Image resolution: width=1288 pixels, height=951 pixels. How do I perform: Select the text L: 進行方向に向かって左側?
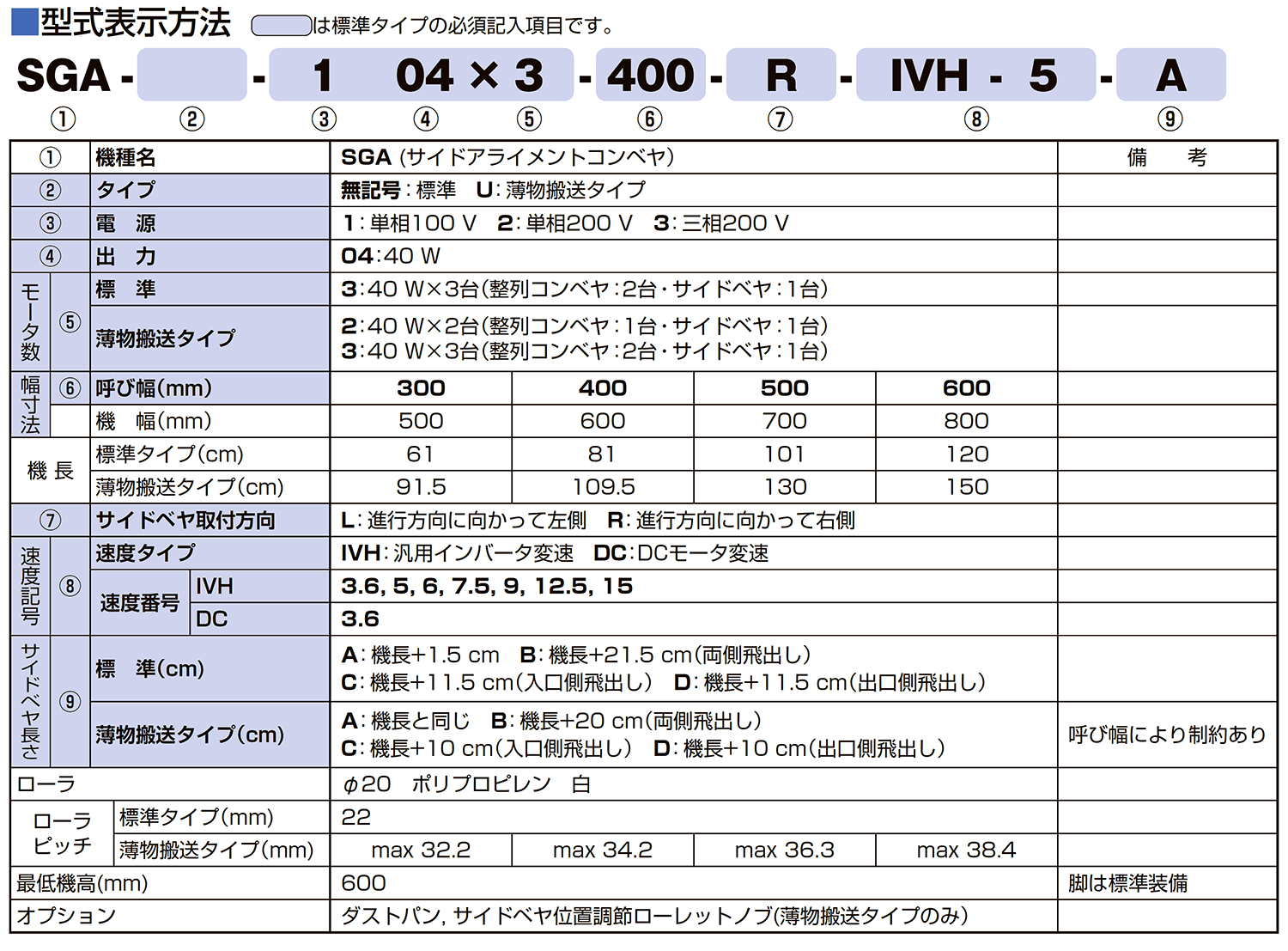[464, 521]
